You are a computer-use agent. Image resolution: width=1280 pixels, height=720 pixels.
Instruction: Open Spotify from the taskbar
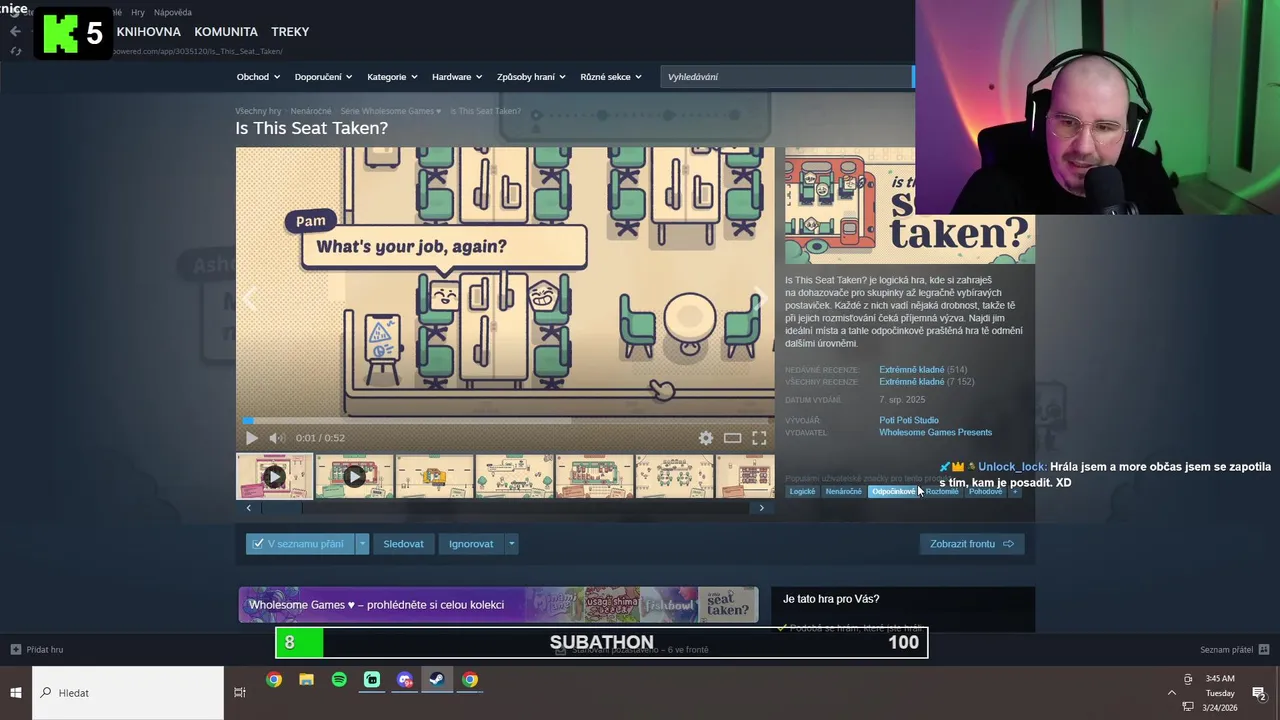[x=339, y=680]
